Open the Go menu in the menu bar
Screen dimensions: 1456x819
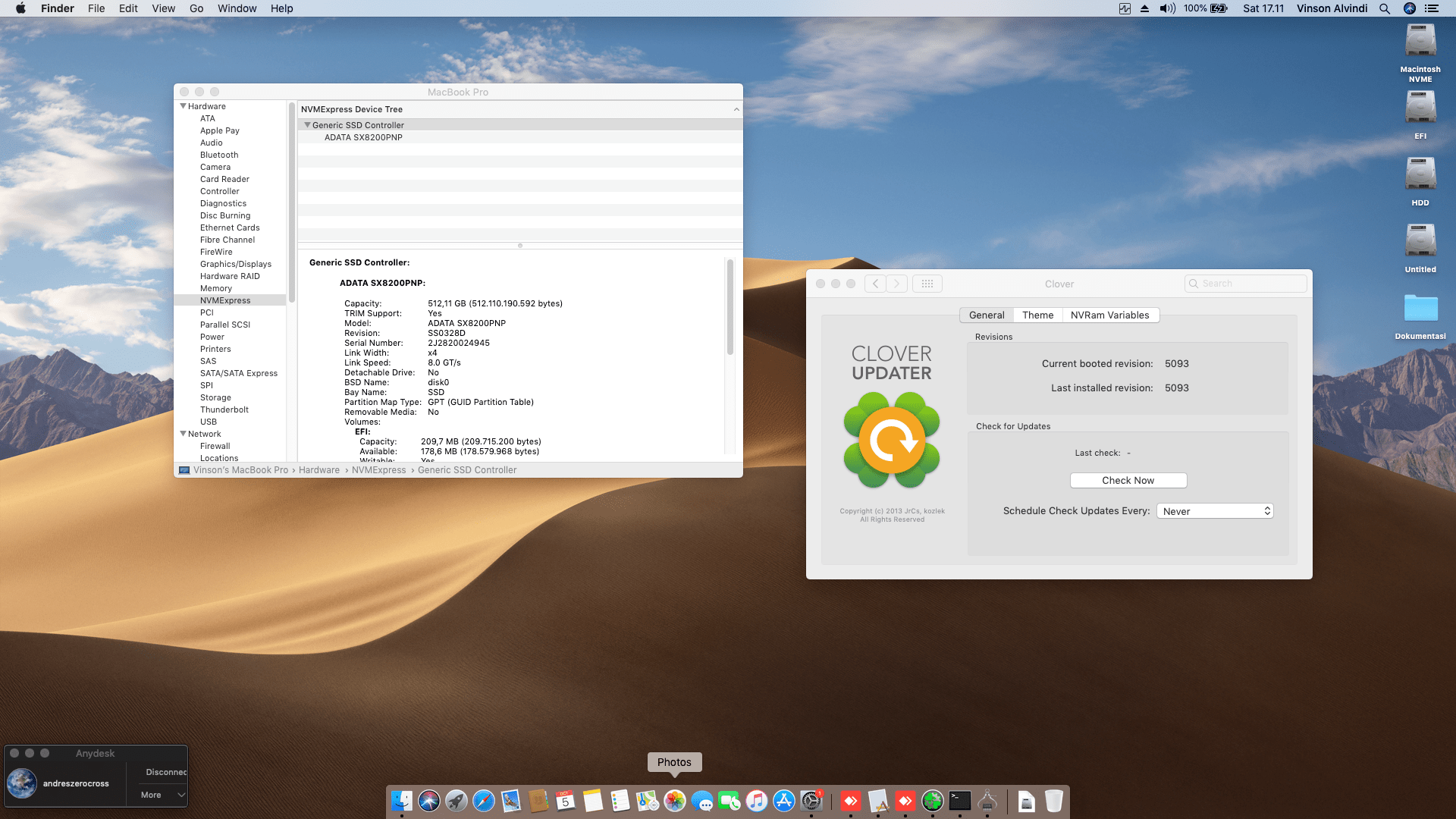[x=196, y=8]
